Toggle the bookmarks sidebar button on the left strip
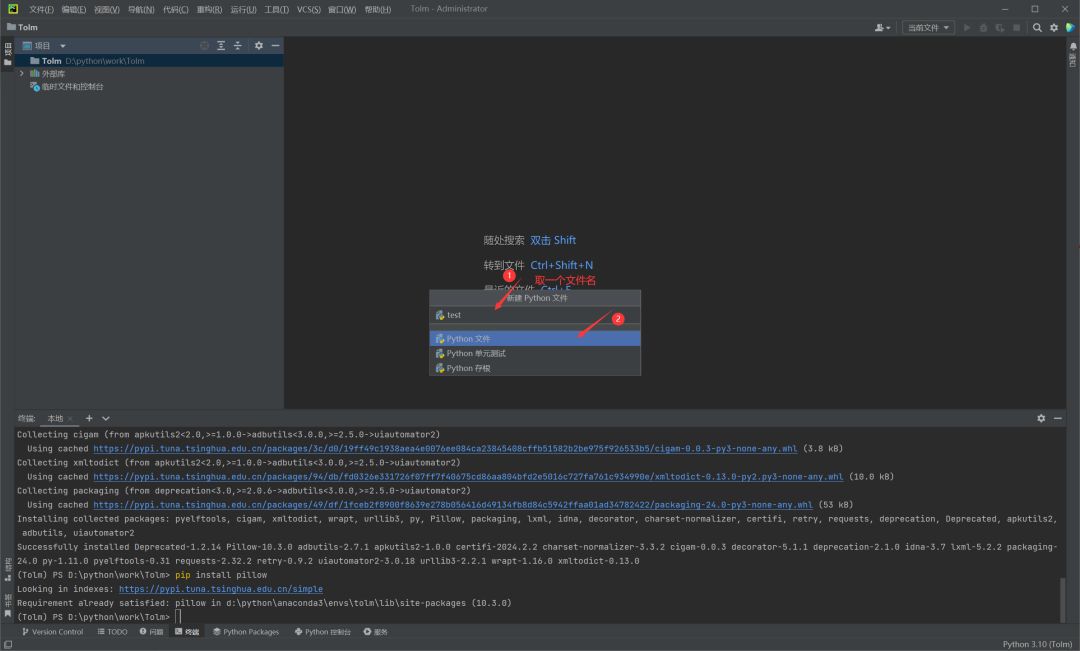1080x651 pixels. (x=8, y=605)
